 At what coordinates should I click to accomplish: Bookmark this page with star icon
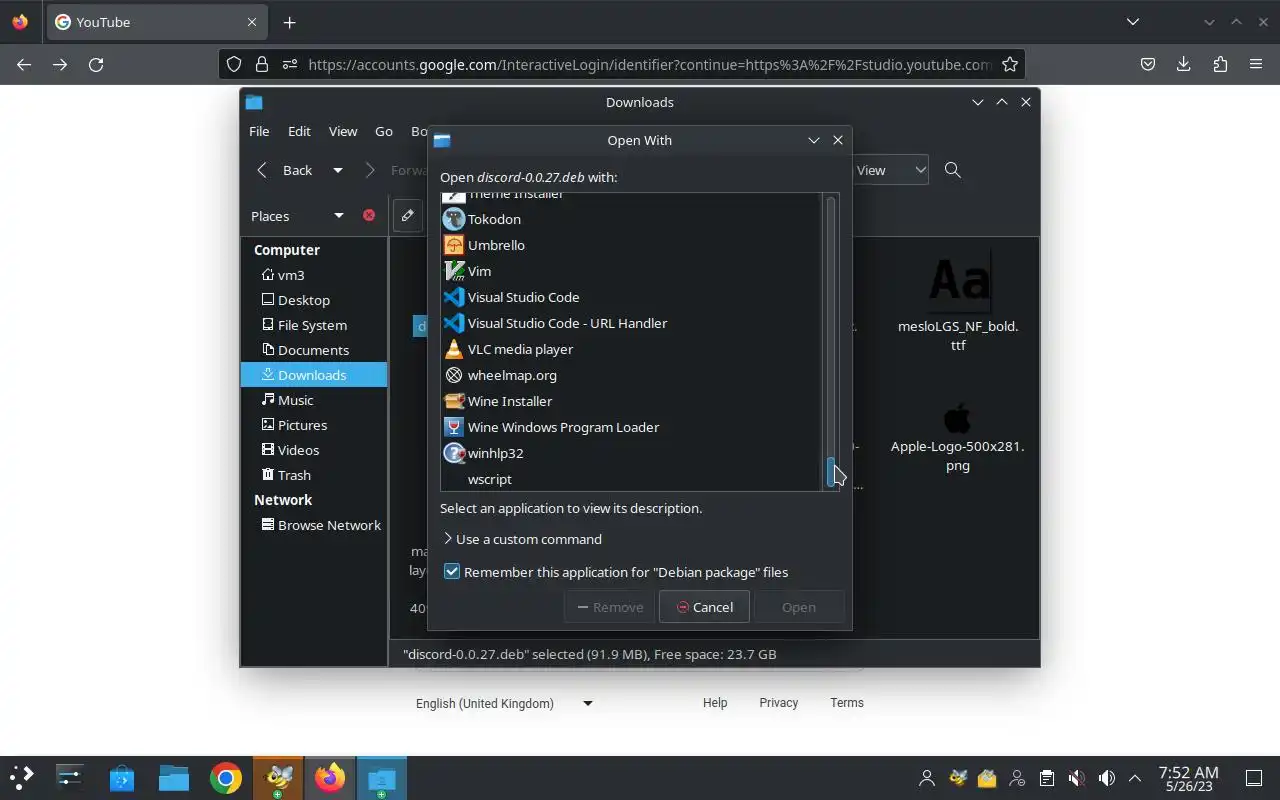point(1010,64)
